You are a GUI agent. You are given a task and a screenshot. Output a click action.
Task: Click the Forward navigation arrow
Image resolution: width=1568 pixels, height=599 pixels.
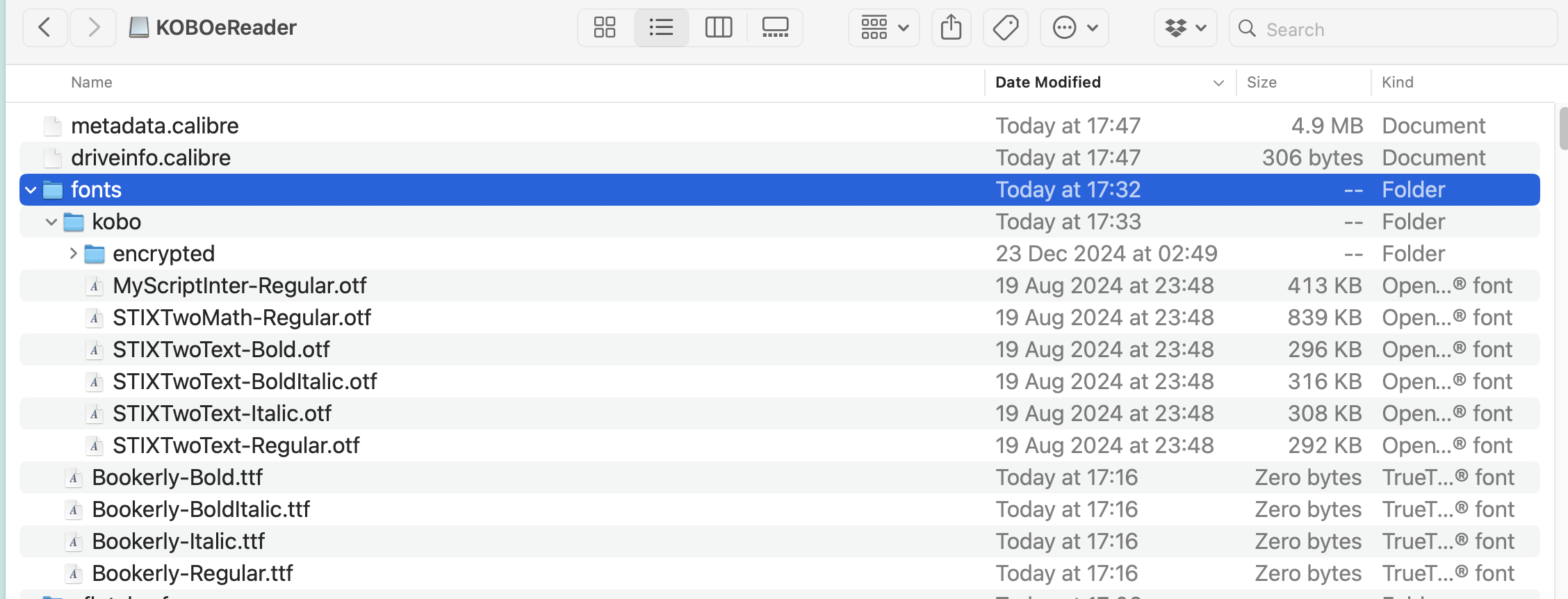pyautogui.click(x=94, y=28)
